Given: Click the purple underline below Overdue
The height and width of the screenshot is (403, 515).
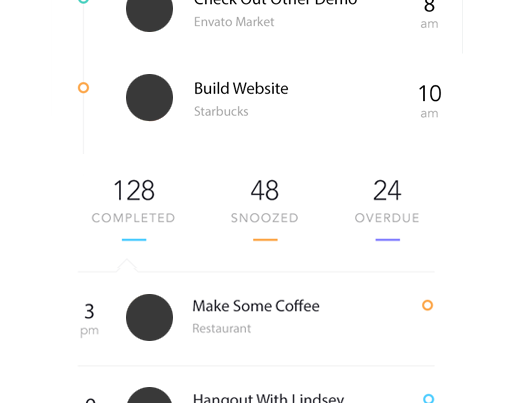Looking at the screenshot, I should pyautogui.click(x=388, y=240).
